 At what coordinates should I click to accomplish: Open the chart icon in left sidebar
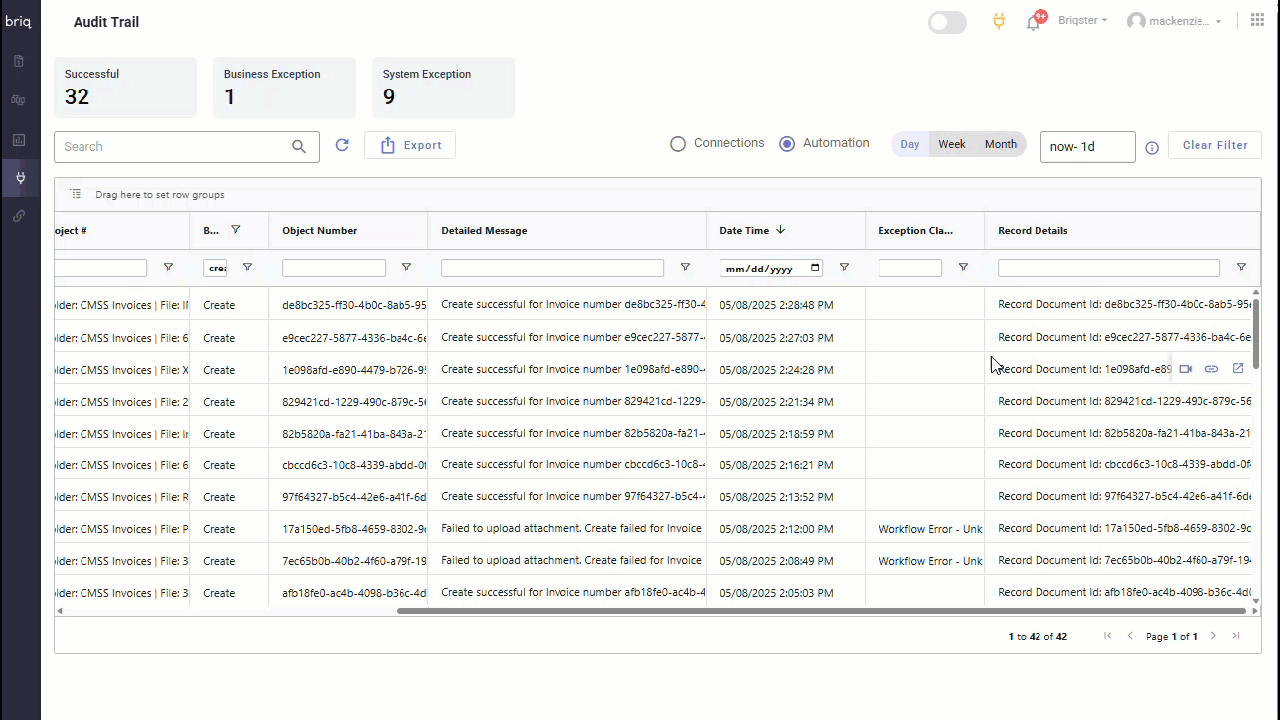coord(19,140)
